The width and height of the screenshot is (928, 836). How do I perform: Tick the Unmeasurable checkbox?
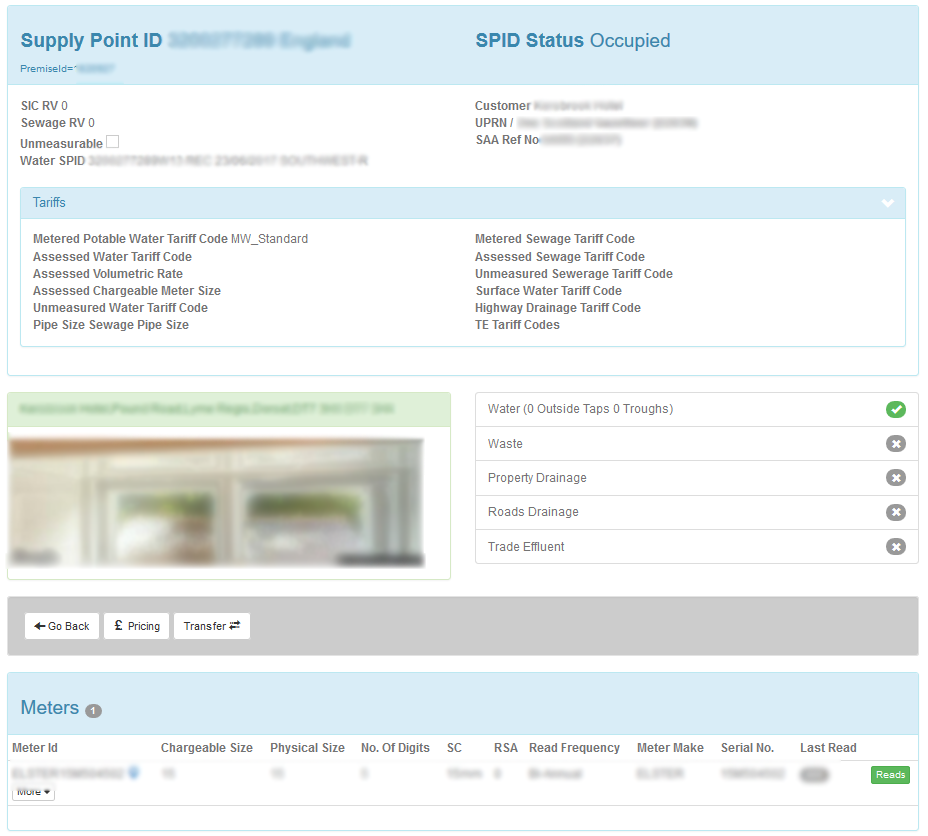coord(112,142)
